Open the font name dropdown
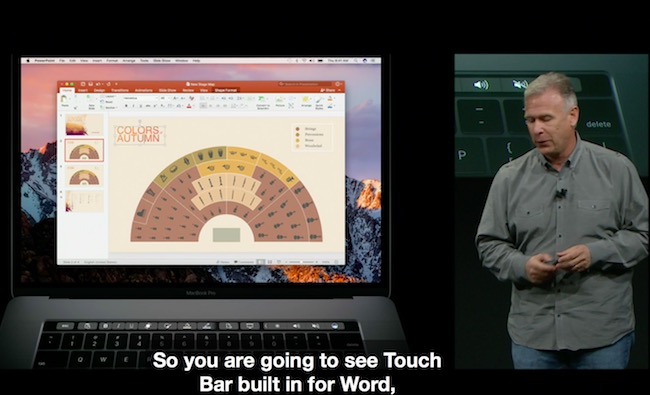 (141, 98)
